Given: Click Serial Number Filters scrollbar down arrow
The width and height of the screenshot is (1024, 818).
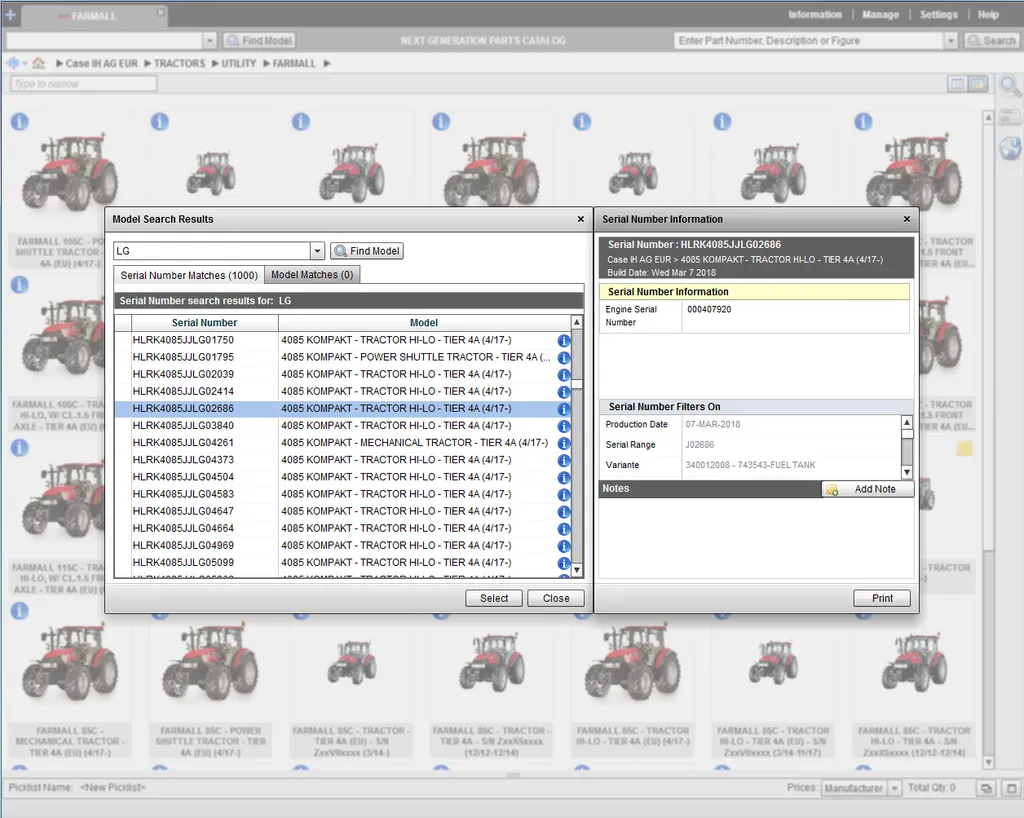Looking at the screenshot, I should (x=906, y=472).
